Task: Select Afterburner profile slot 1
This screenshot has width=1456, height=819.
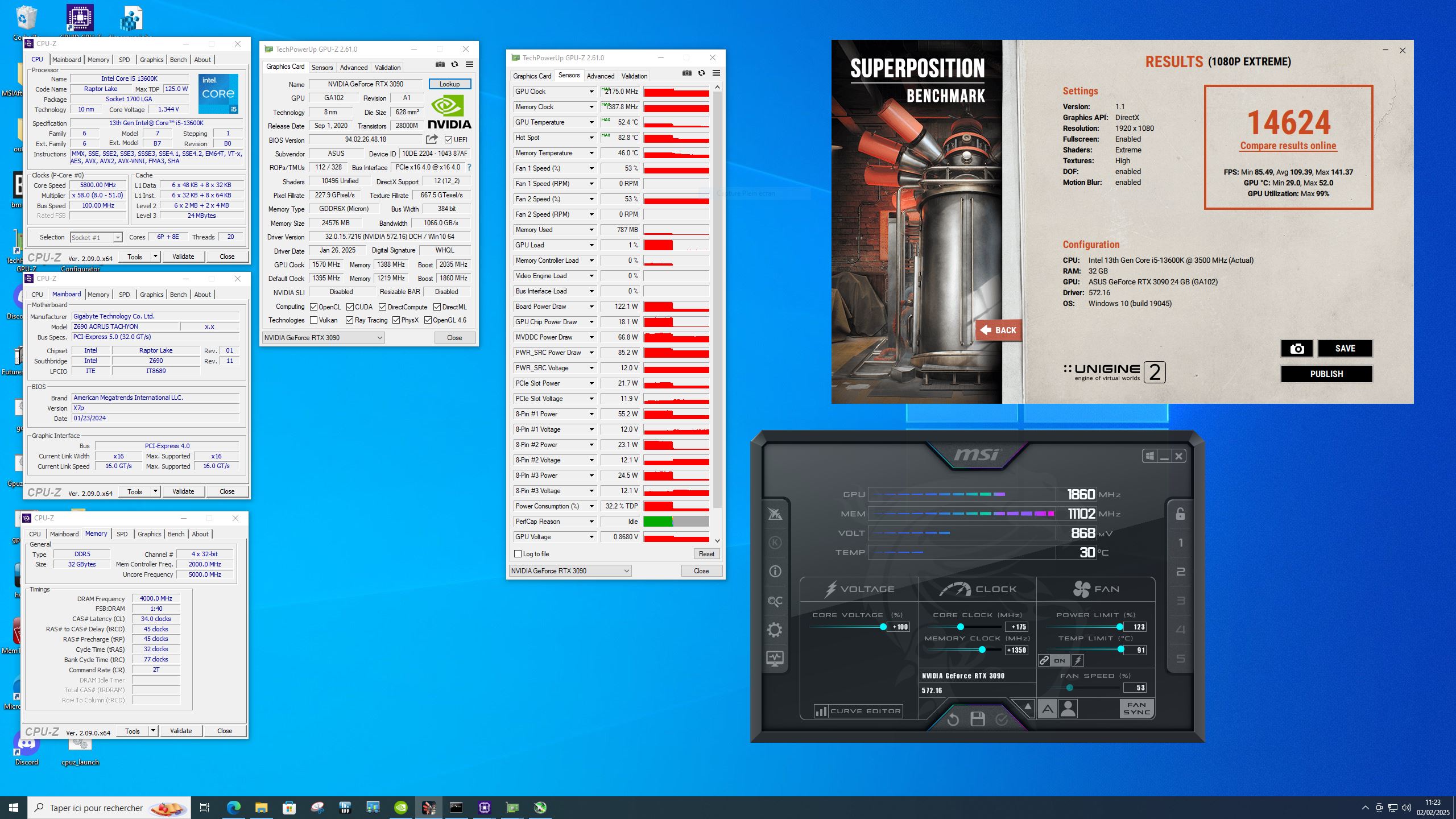Action: point(1180,543)
